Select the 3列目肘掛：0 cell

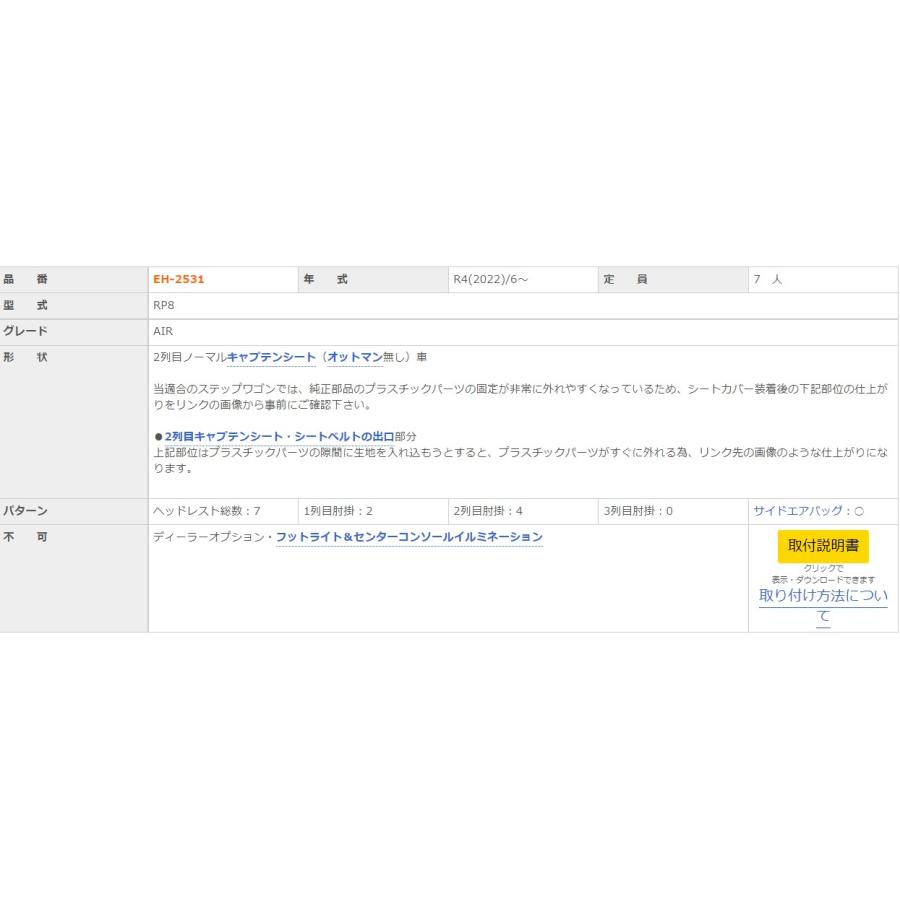pyautogui.click(x=638, y=511)
